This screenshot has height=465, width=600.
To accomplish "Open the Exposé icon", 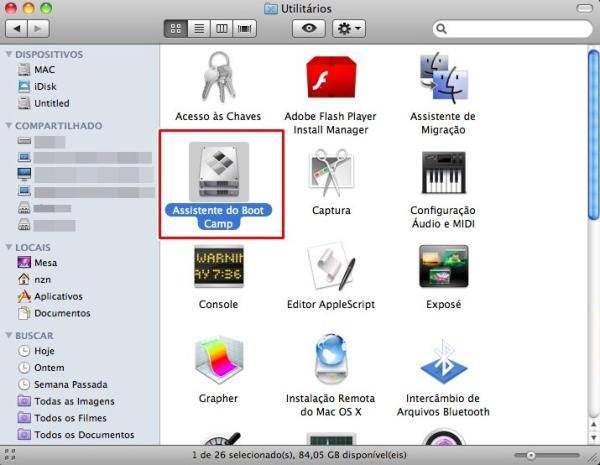I will coord(443,266).
